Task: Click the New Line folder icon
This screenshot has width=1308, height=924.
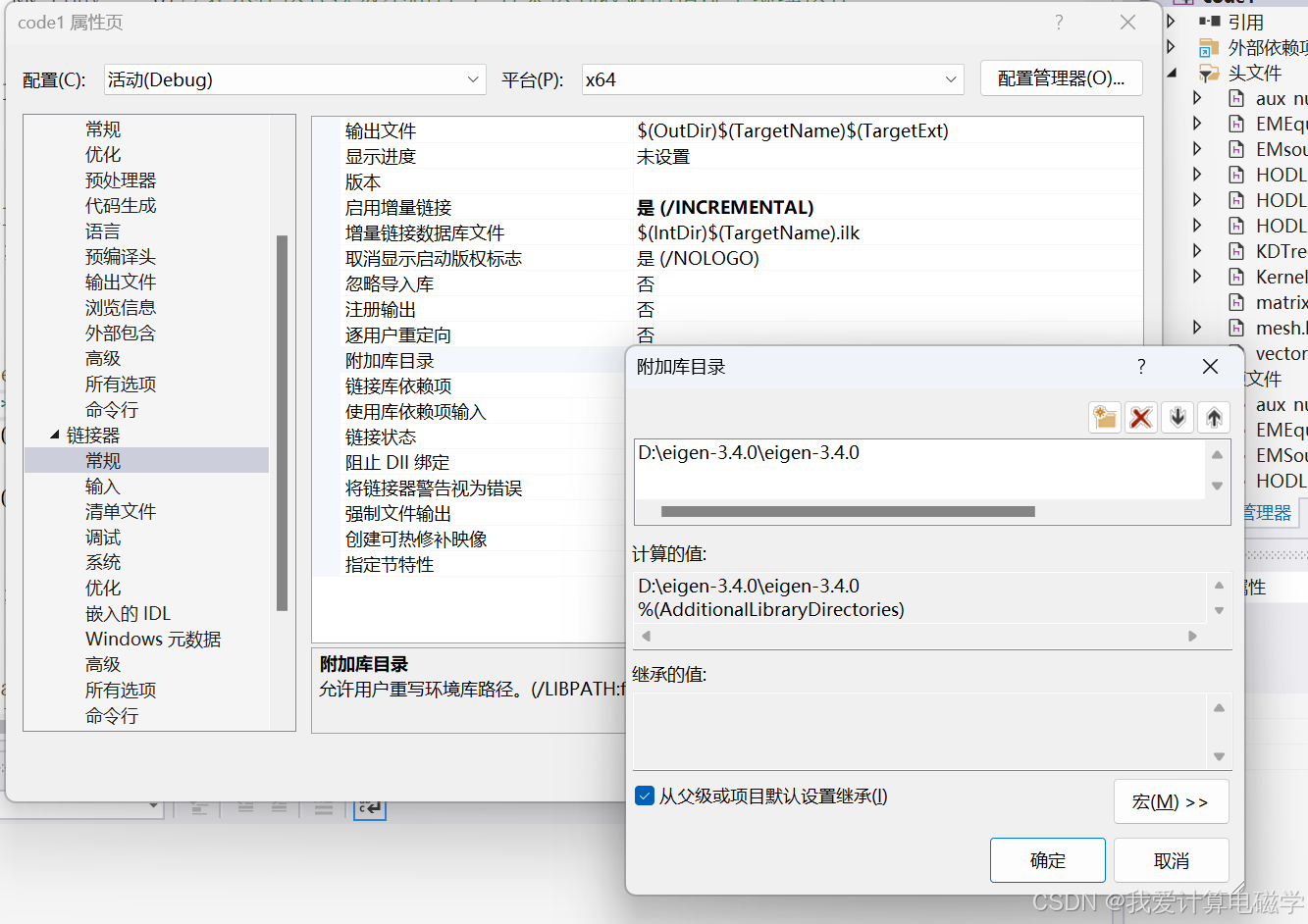Action: [x=1104, y=416]
